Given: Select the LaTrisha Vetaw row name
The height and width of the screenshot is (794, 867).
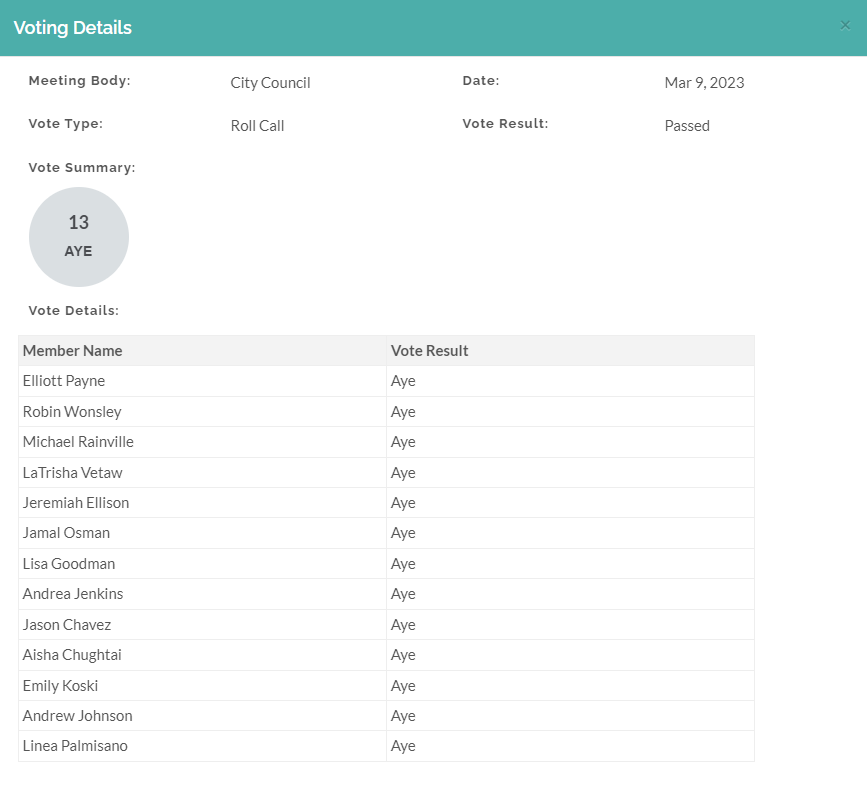Looking at the screenshot, I should 72,473.
